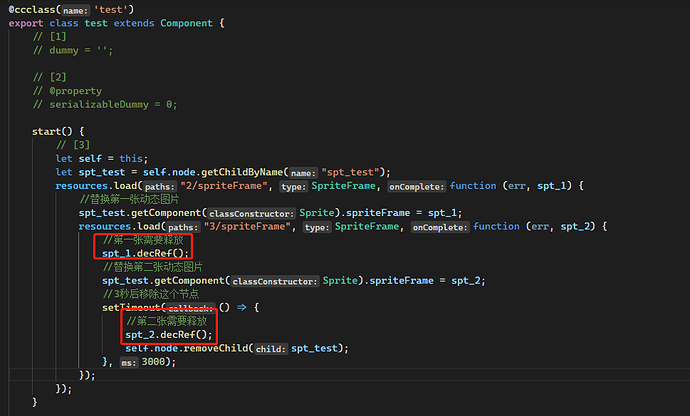Click the commented dummy = '' line
The width and height of the screenshot is (690, 416).
point(73,50)
